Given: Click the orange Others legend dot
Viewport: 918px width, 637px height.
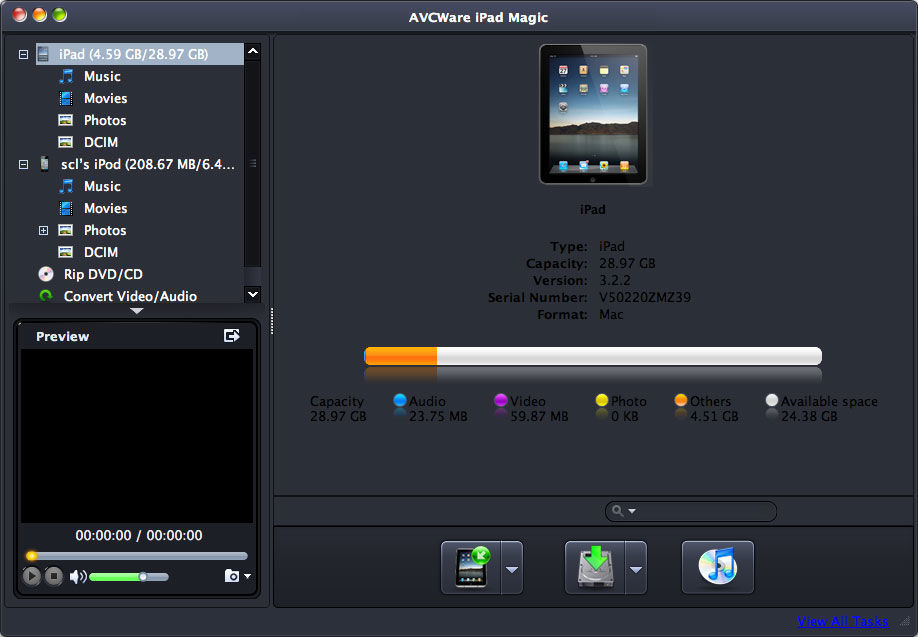Looking at the screenshot, I should tap(680, 400).
